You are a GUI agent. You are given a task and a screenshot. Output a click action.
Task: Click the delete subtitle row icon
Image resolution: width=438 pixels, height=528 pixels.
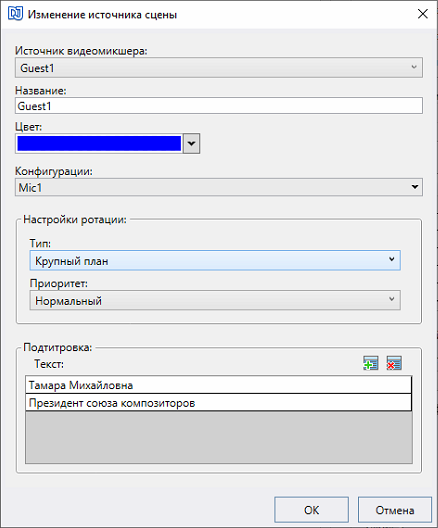[394, 363]
